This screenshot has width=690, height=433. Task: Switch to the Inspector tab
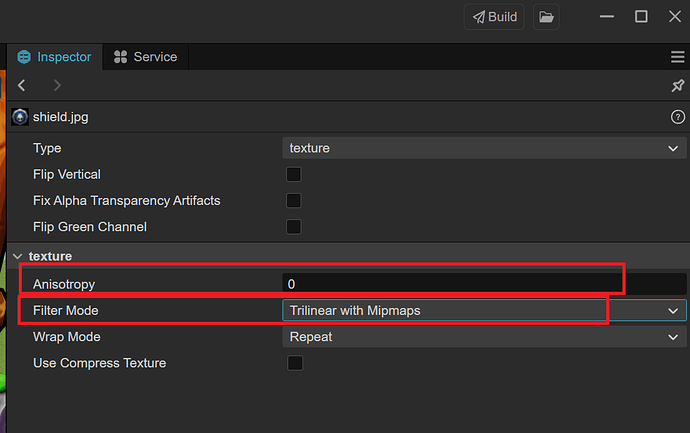[x=55, y=57]
